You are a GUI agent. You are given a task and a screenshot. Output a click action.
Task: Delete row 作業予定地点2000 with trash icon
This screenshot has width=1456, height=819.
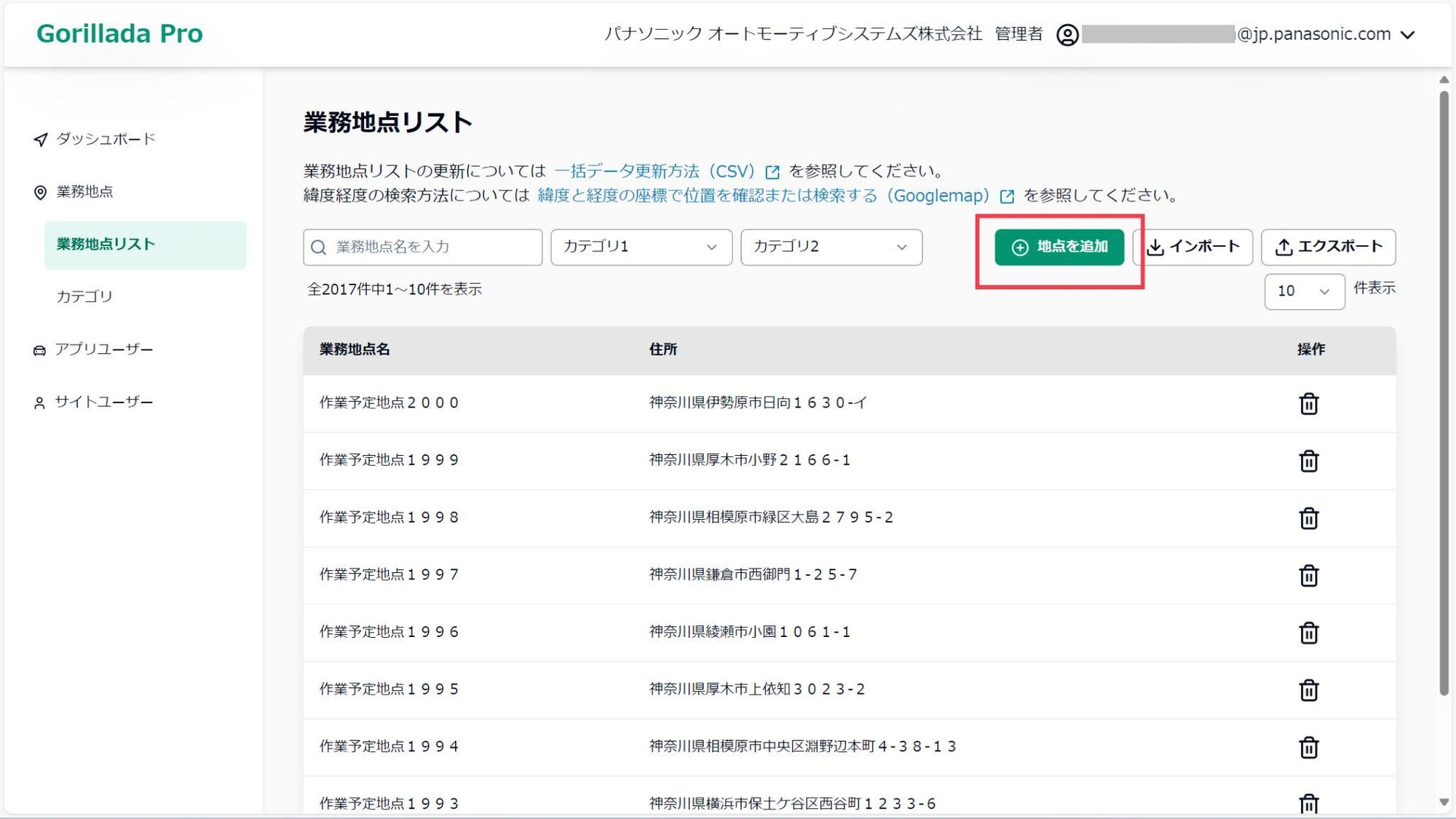[x=1308, y=403]
